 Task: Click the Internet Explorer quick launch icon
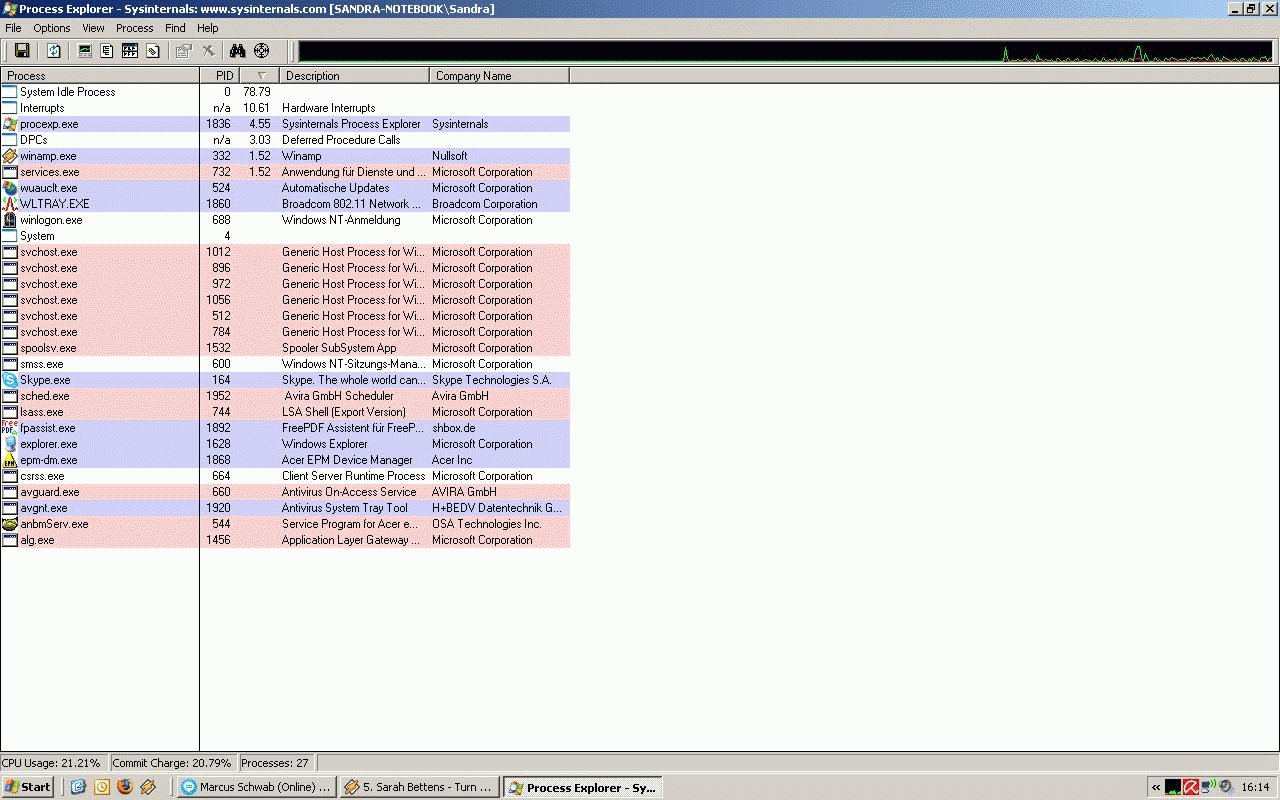pyautogui.click(x=78, y=787)
